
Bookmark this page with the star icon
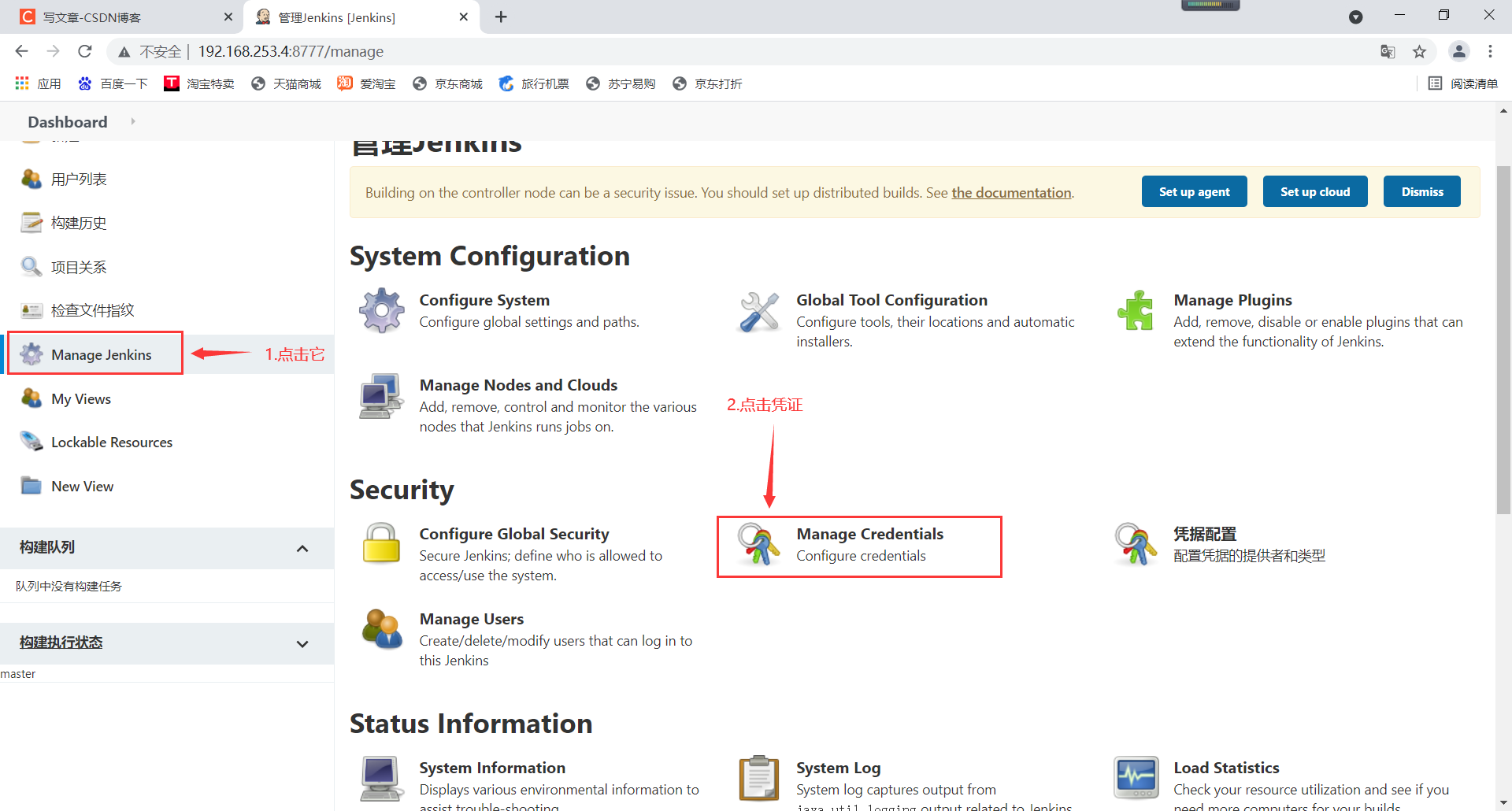[1419, 52]
